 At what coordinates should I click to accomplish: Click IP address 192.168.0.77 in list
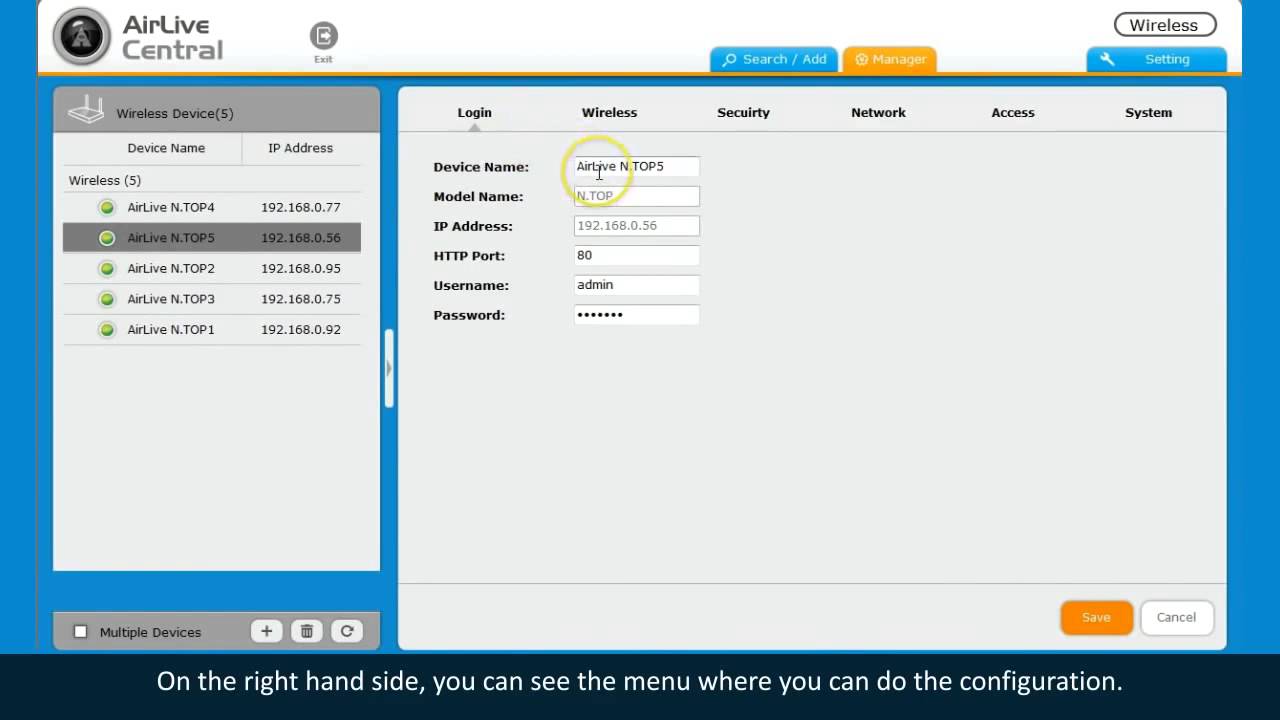pyautogui.click(x=301, y=208)
